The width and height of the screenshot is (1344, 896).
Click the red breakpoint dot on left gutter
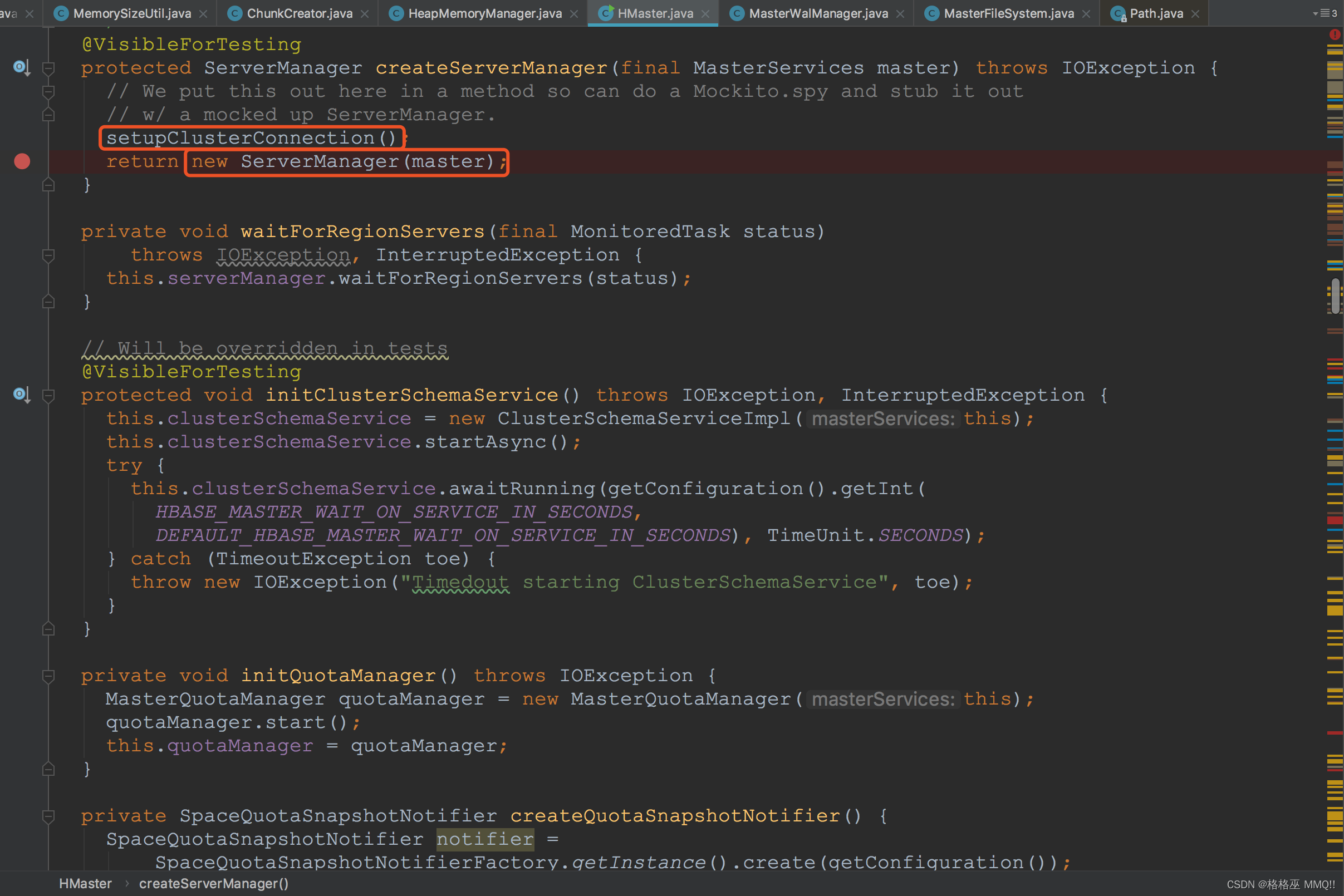click(22, 161)
